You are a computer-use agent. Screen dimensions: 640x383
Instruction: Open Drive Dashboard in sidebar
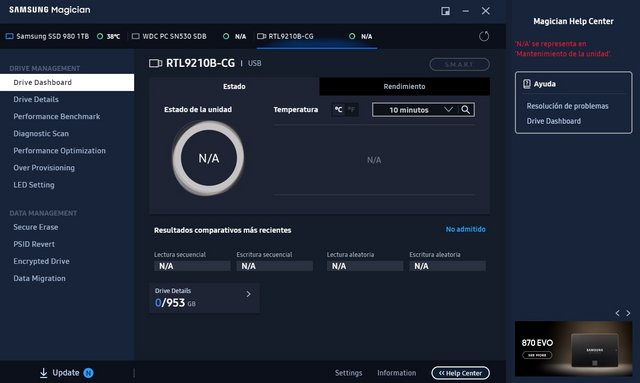pyautogui.click(x=67, y=82)
